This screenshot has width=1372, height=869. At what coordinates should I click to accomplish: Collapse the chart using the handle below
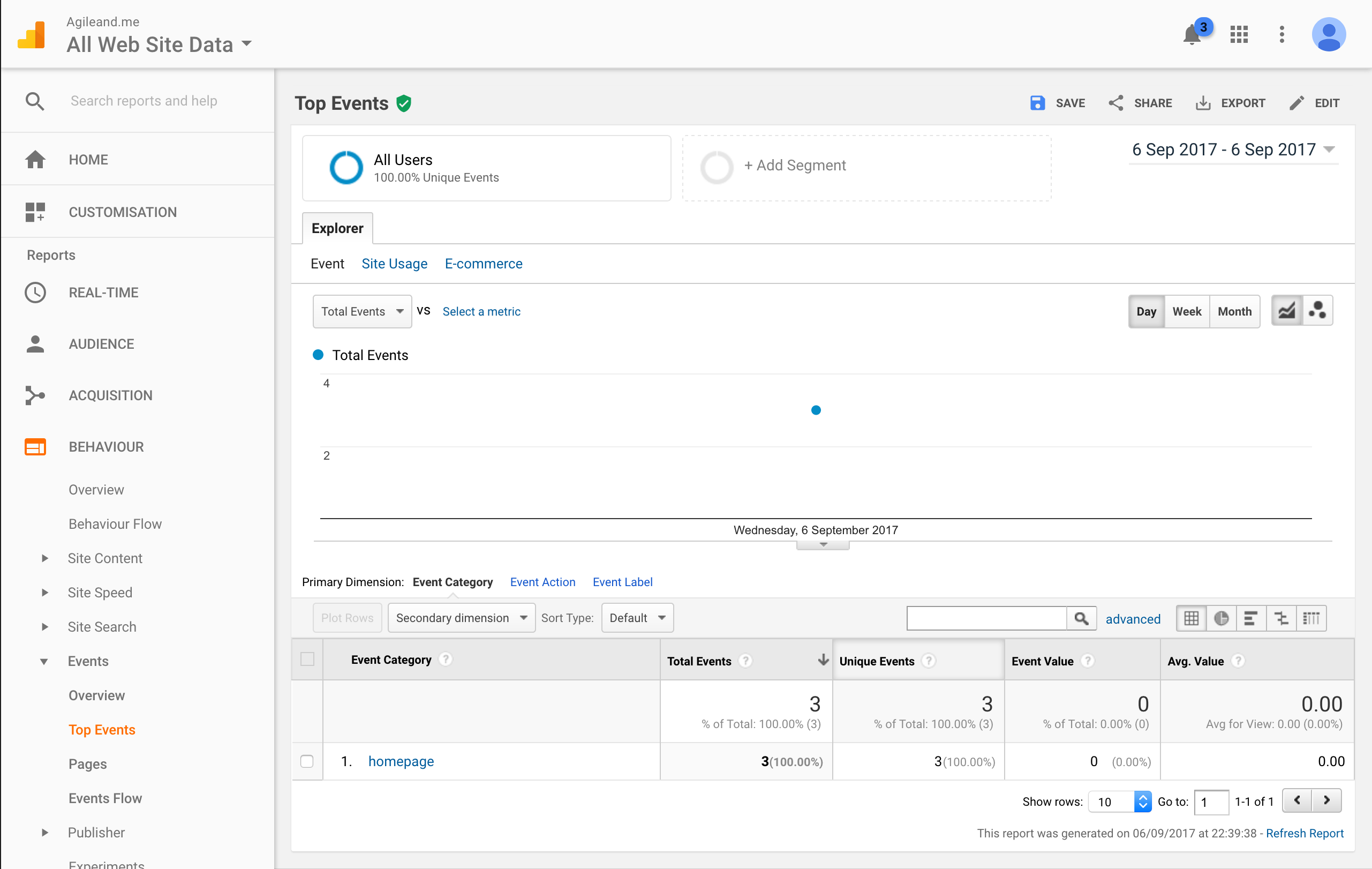[823, 545]
